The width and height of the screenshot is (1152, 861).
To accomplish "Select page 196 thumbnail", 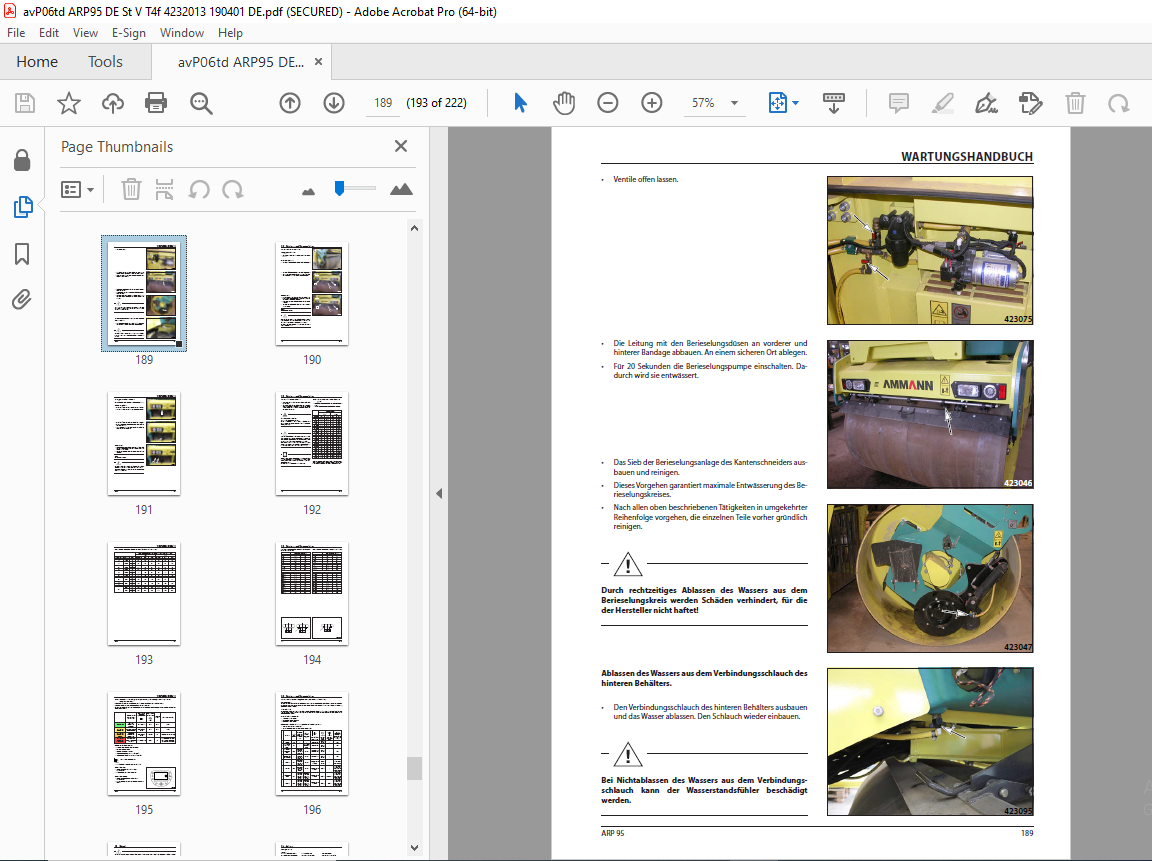I will coord(312,743).
